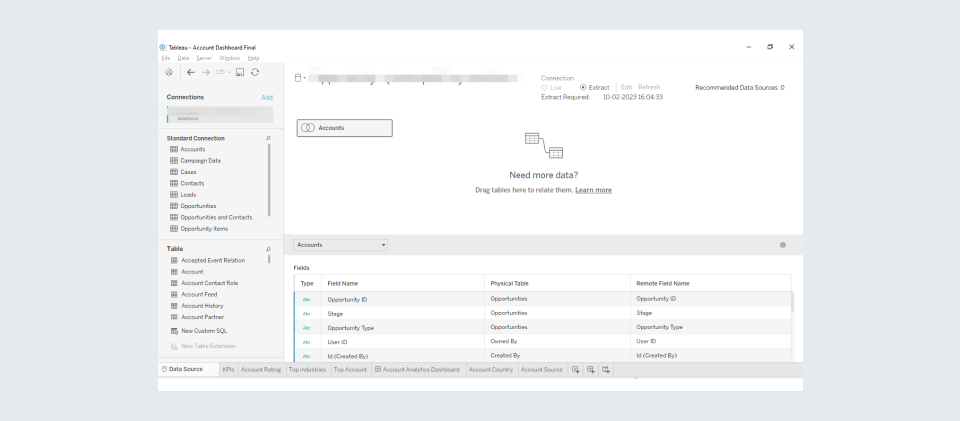Open the settings gear above the fields grid

(x=782, y=245)
